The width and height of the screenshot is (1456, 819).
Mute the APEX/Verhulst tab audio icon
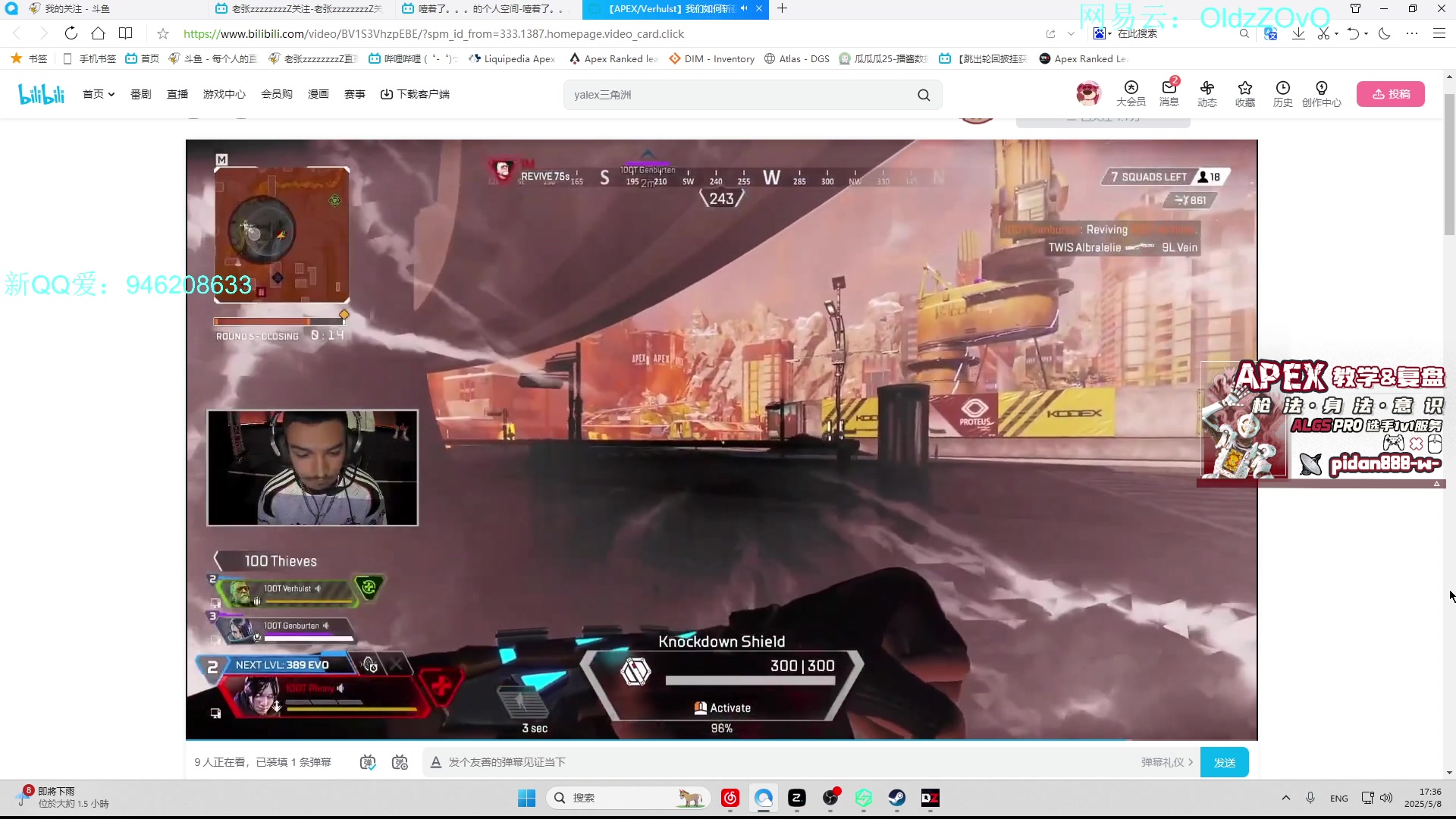pos(744,9)
